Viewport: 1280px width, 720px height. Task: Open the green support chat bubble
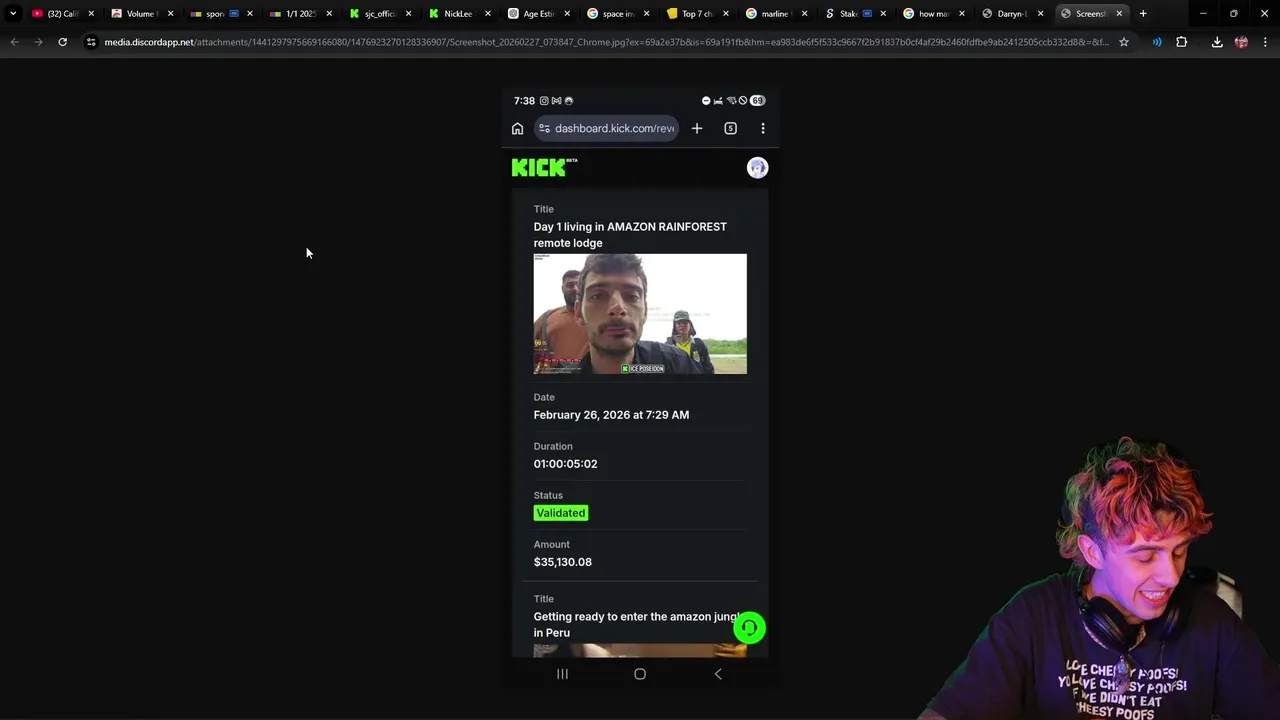749,628
